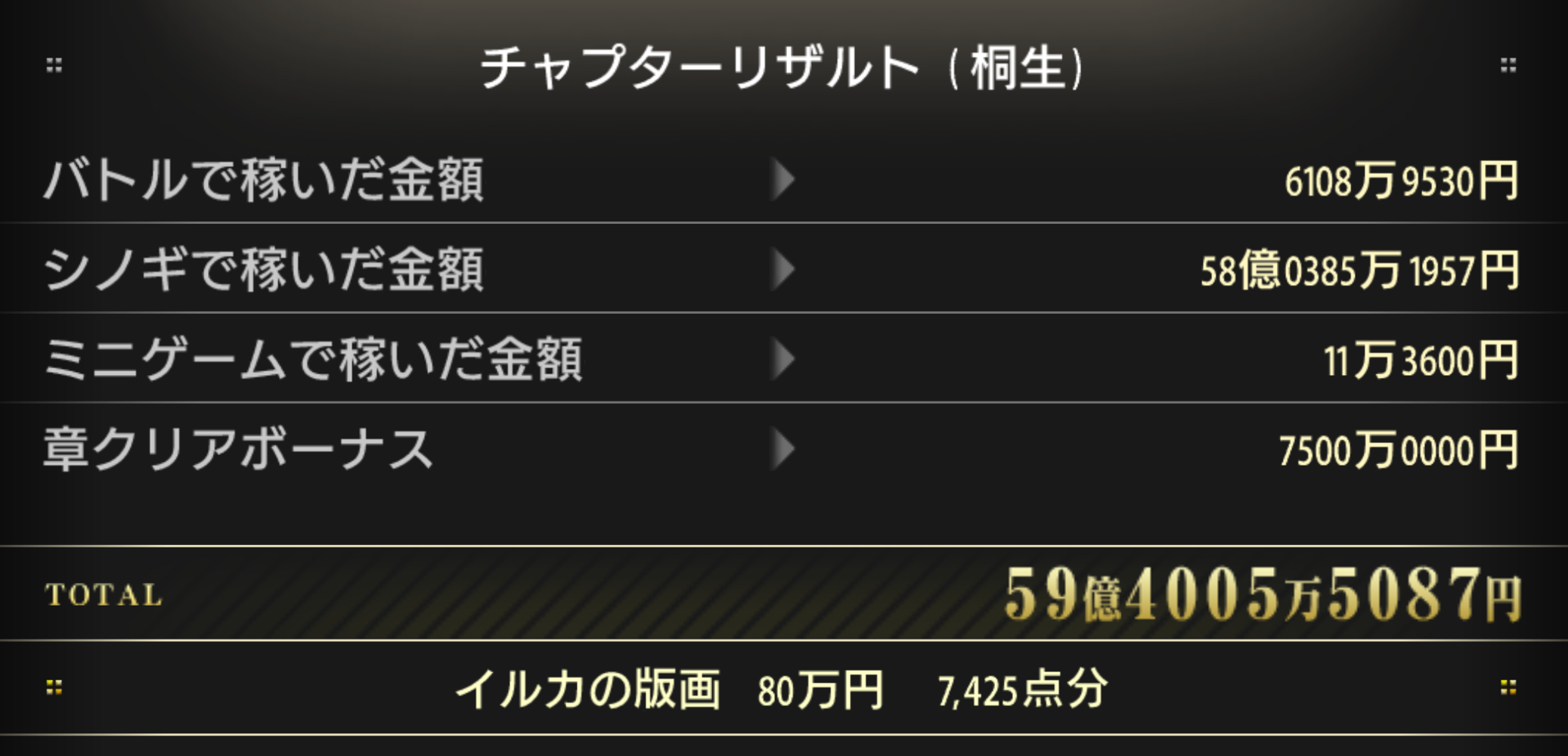The image size is (1568, 756).
Task: Click the white dotted icon left of title
Action: (54, 65)
